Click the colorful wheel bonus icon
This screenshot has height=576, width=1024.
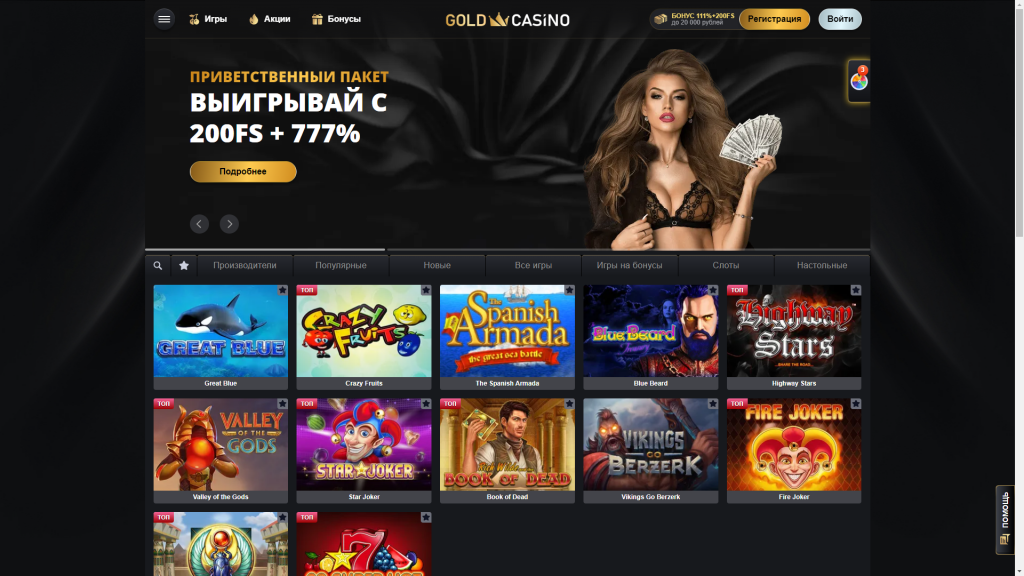[859, 81]
